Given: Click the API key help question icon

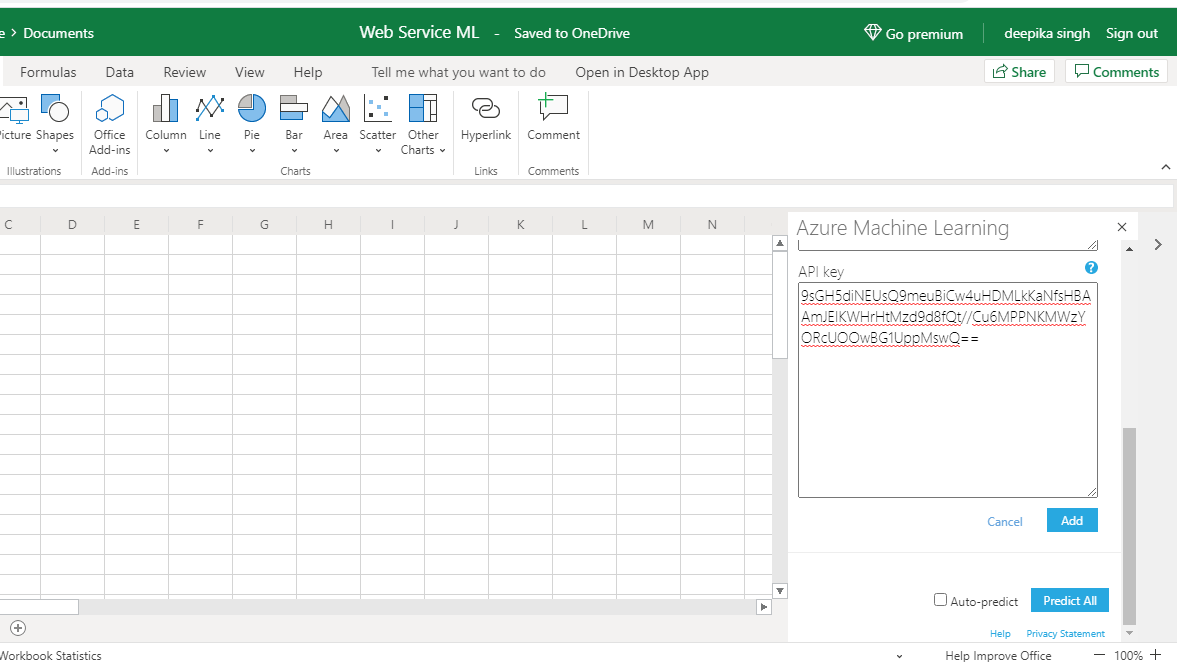Looking at the screenshot, I should (1091, 268).
